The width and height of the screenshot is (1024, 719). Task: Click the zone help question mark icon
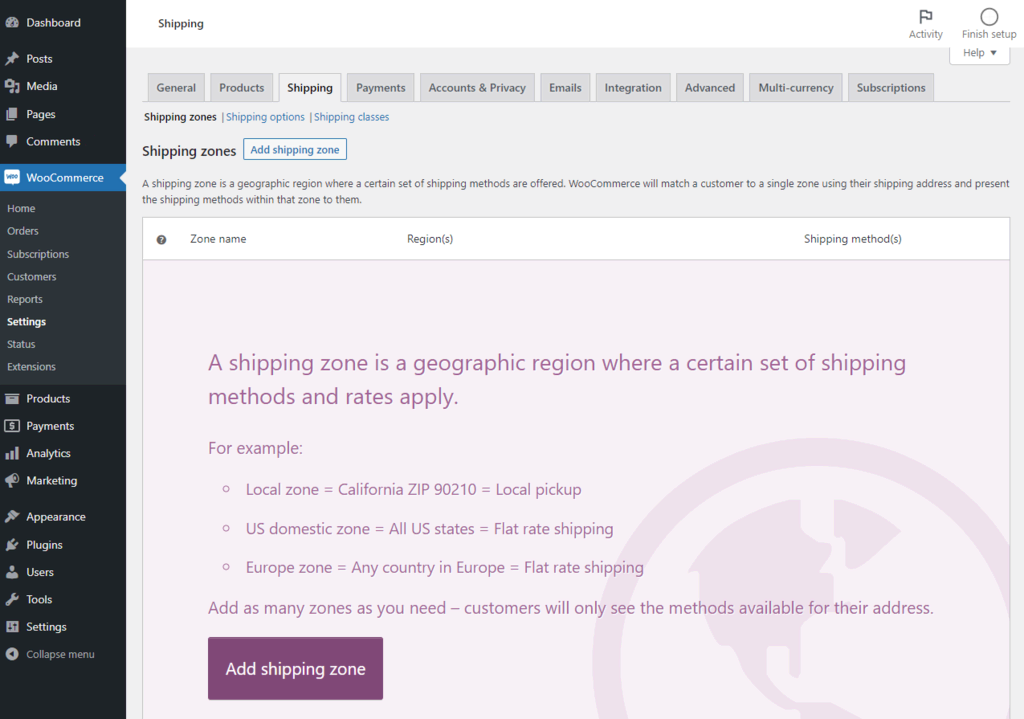161,239
